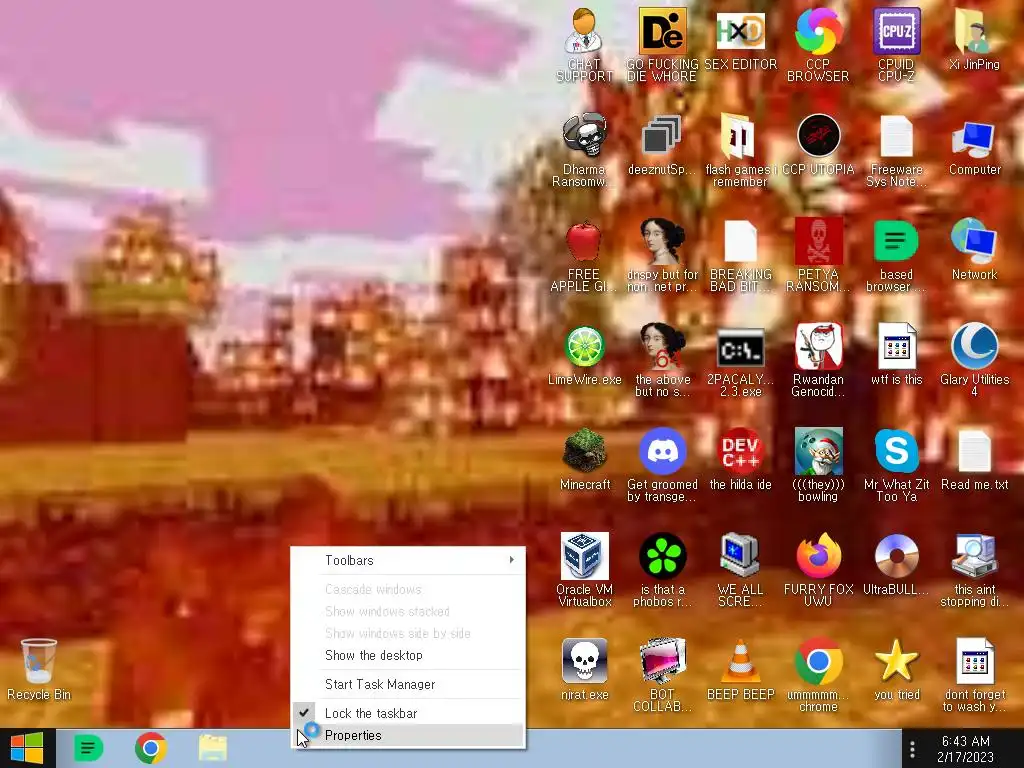Image resolution: width=1024 pixels, height=768 pixels.
Task: Open the Computer desktop icon
Action: pos(974,144)
